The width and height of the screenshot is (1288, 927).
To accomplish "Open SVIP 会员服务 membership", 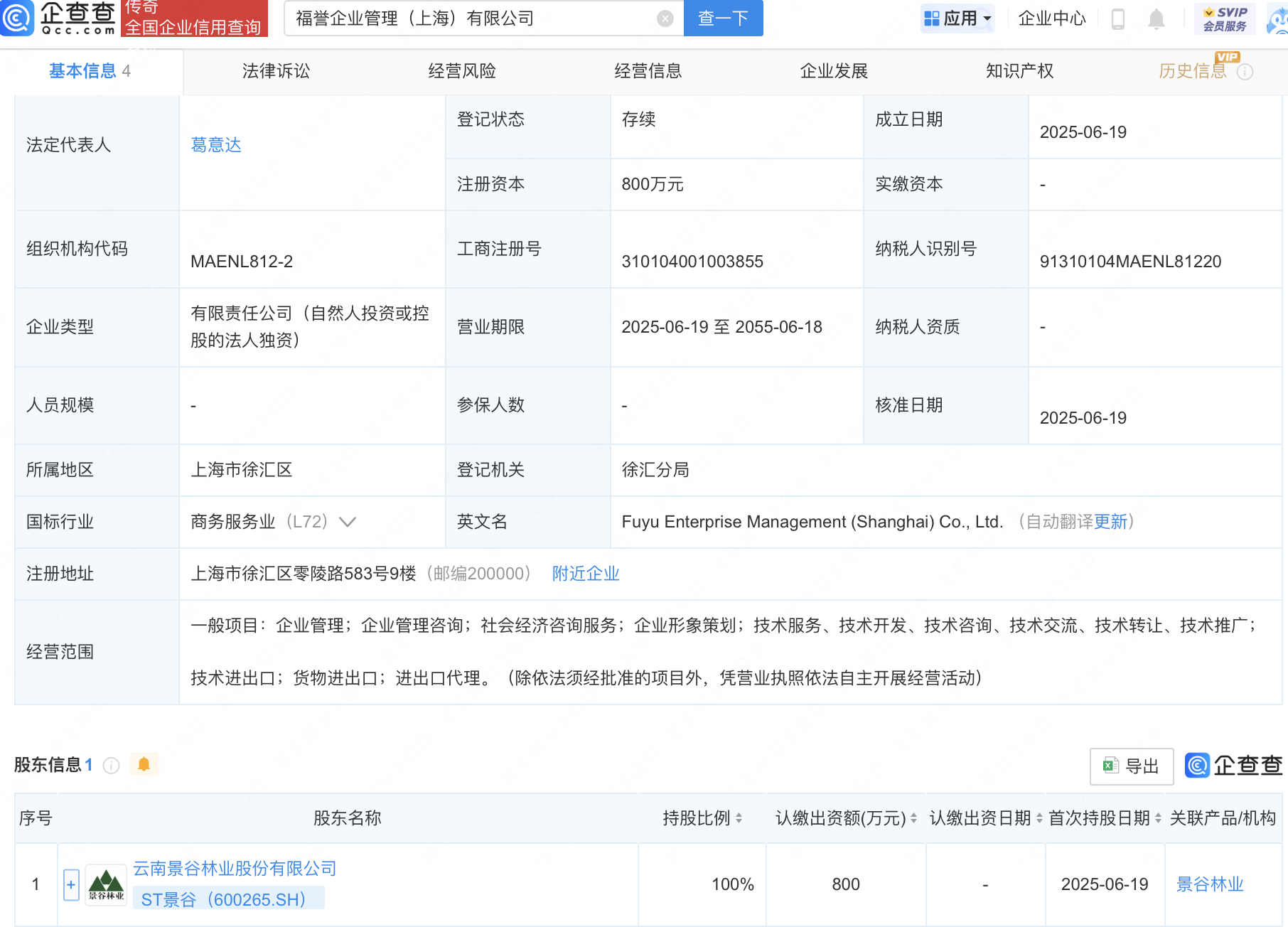I will [1225, 19].
